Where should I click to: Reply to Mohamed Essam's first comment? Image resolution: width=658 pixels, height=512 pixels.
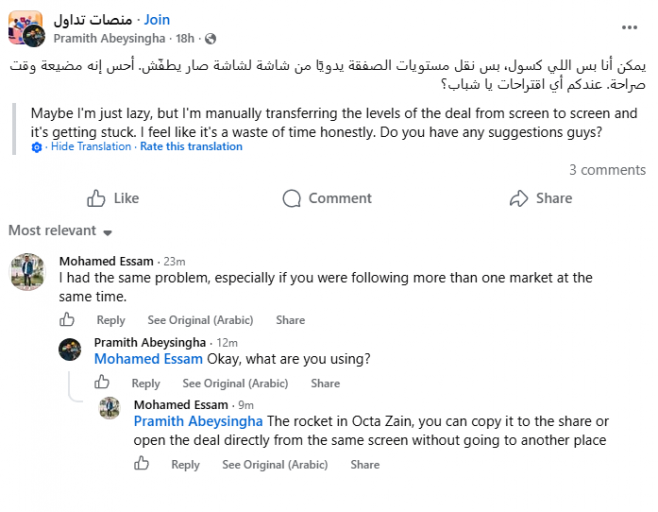pyautogui.click(x=111, y=320)
